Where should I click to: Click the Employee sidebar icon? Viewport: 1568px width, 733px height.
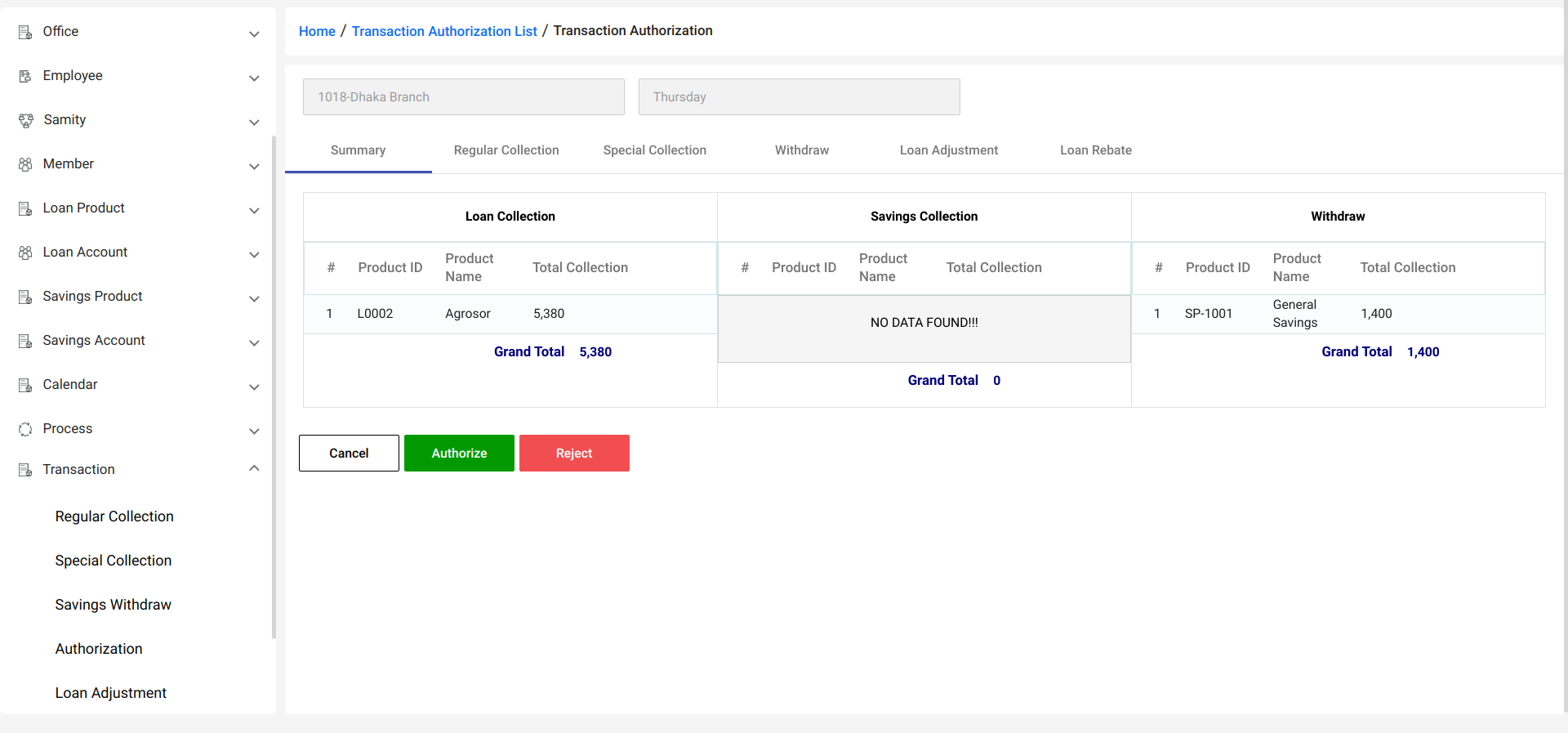point(25,76)
